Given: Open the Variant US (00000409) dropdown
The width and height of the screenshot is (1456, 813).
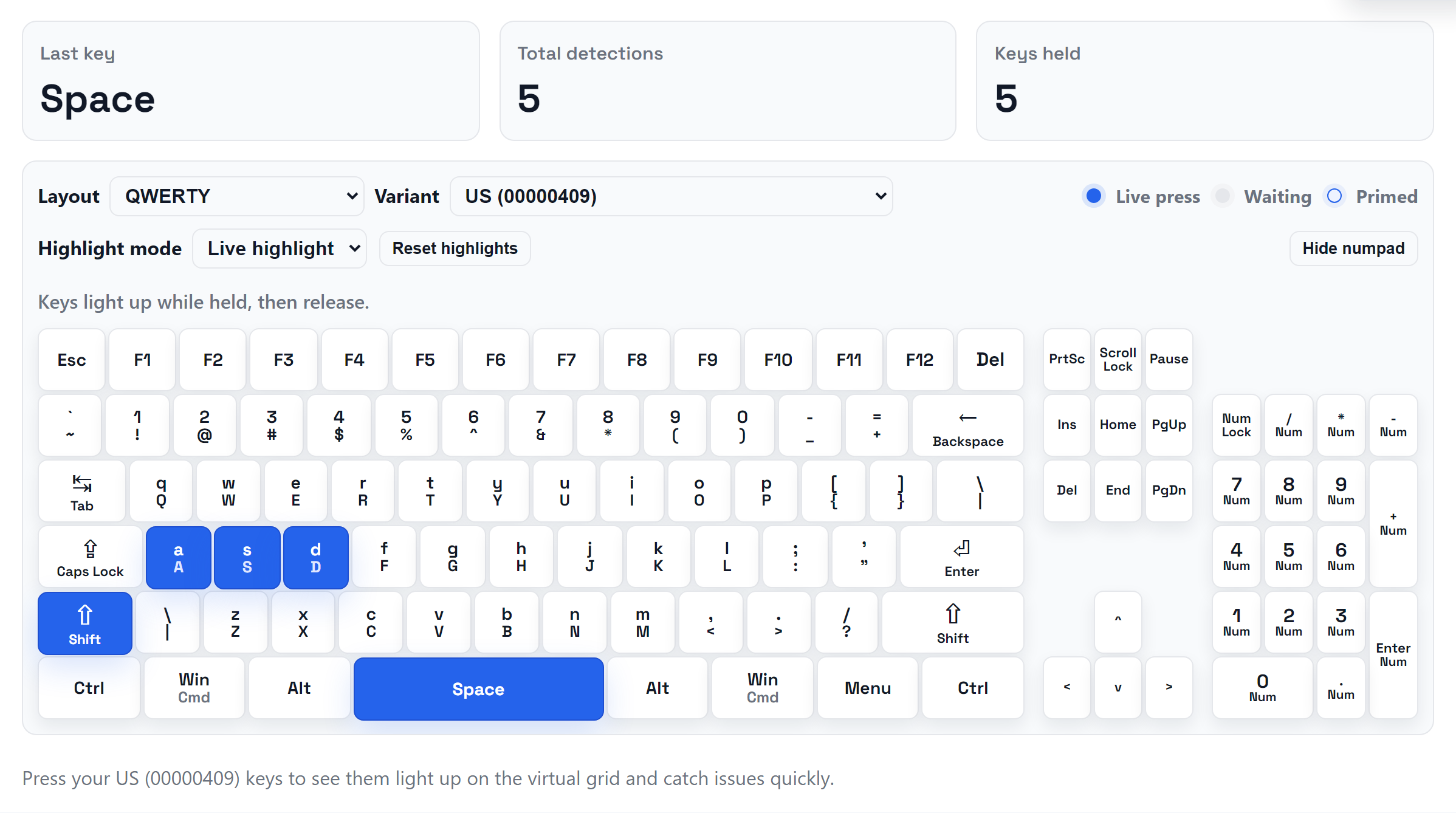Looking at the screenshot, I should pyautogui.click(x=671, y=196).
